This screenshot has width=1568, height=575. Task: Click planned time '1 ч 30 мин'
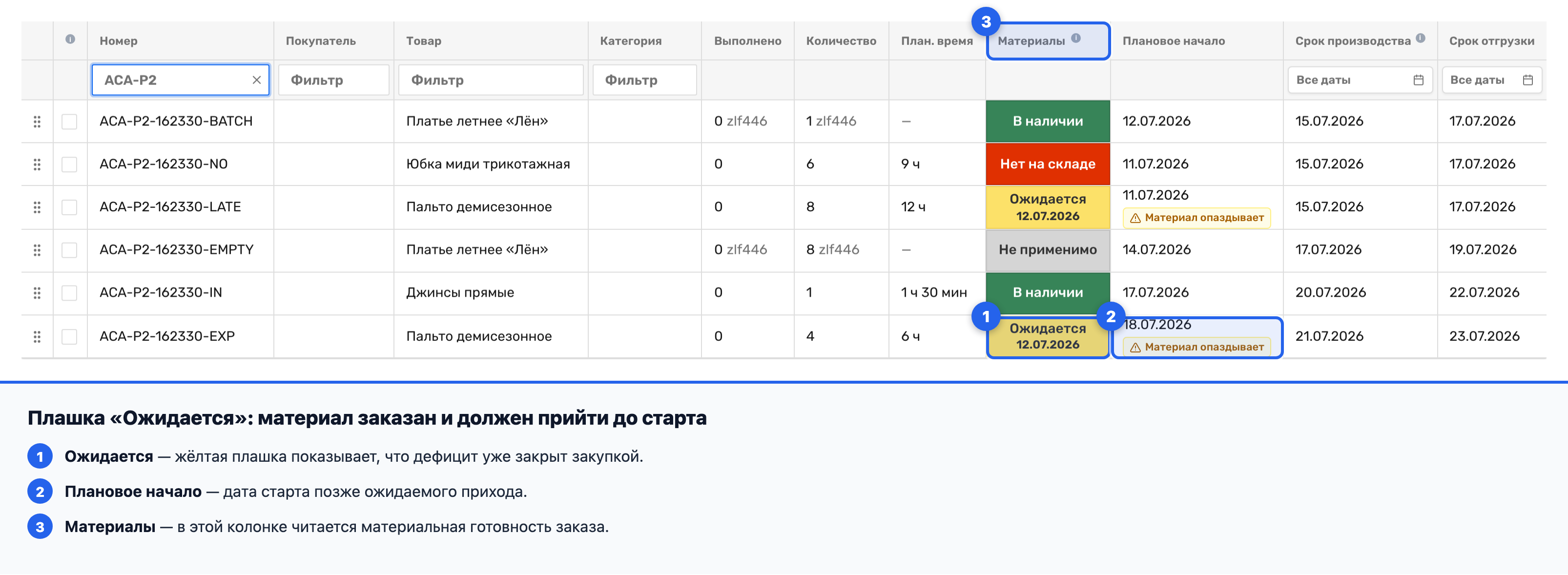934,293
